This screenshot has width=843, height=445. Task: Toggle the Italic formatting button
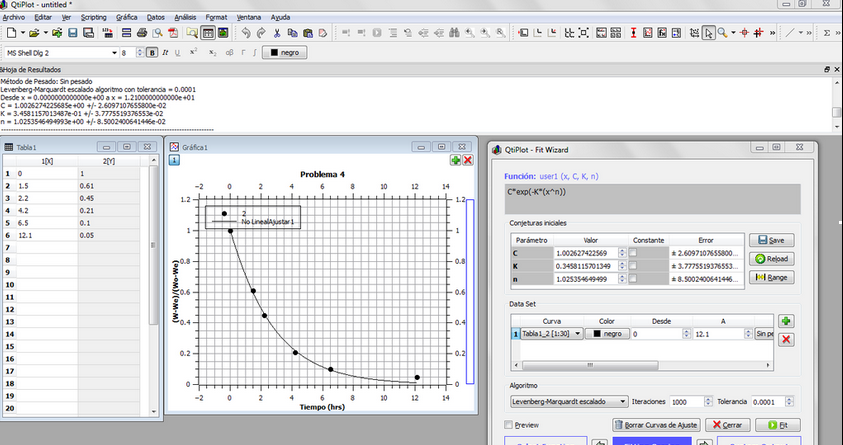[165, 53]
